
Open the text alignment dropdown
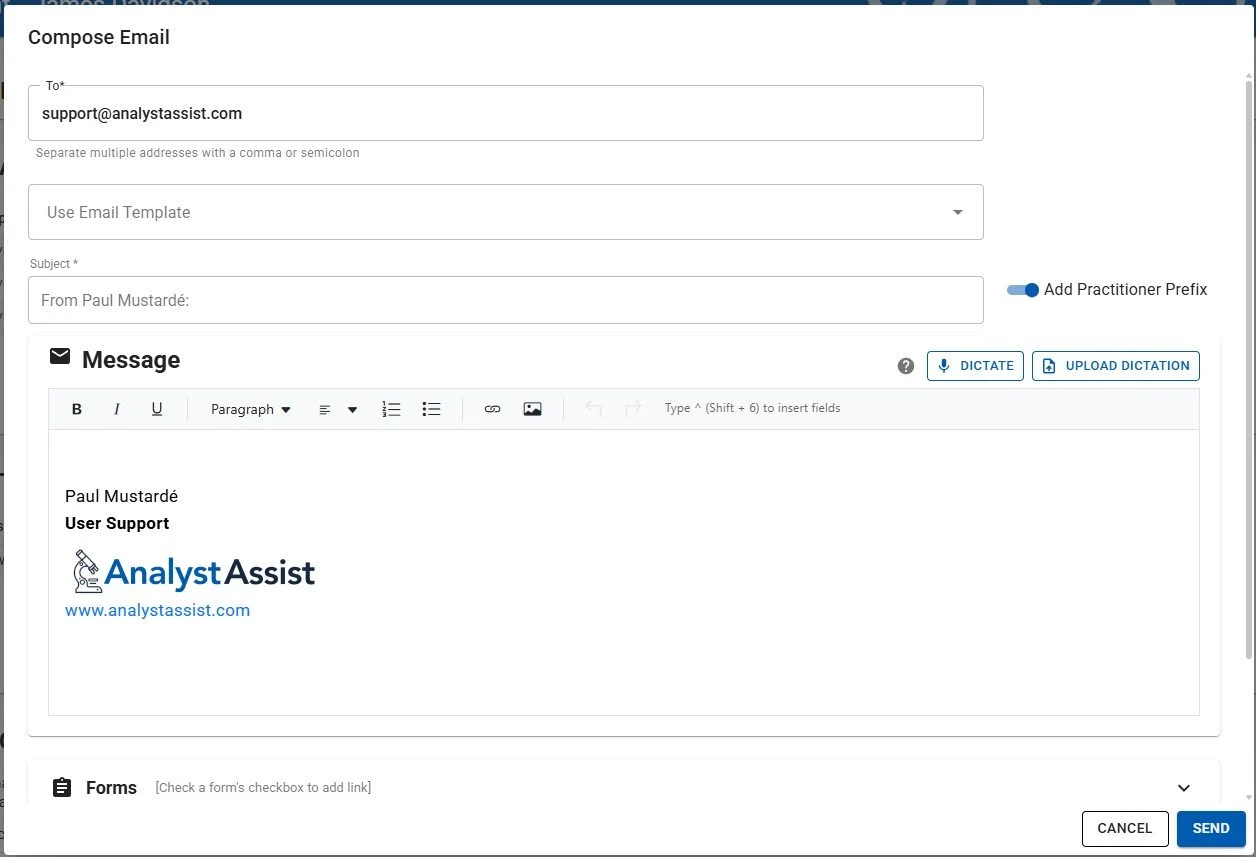tap(337, 409)
